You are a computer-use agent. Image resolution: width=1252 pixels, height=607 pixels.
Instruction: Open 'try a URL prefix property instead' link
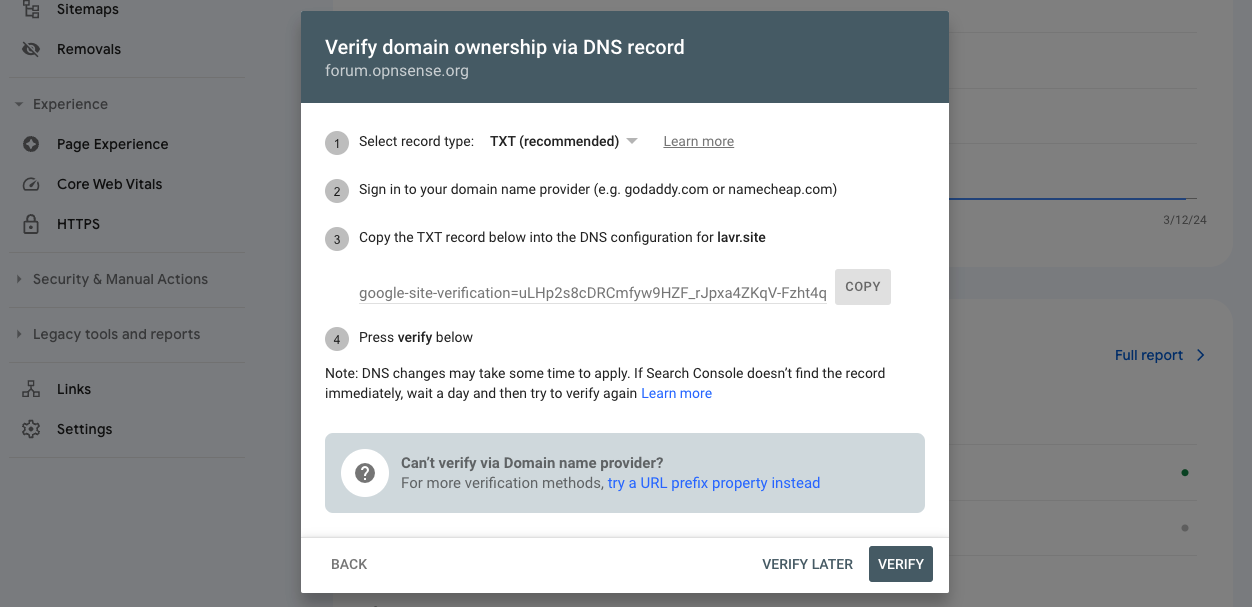[x=713, y=483]
